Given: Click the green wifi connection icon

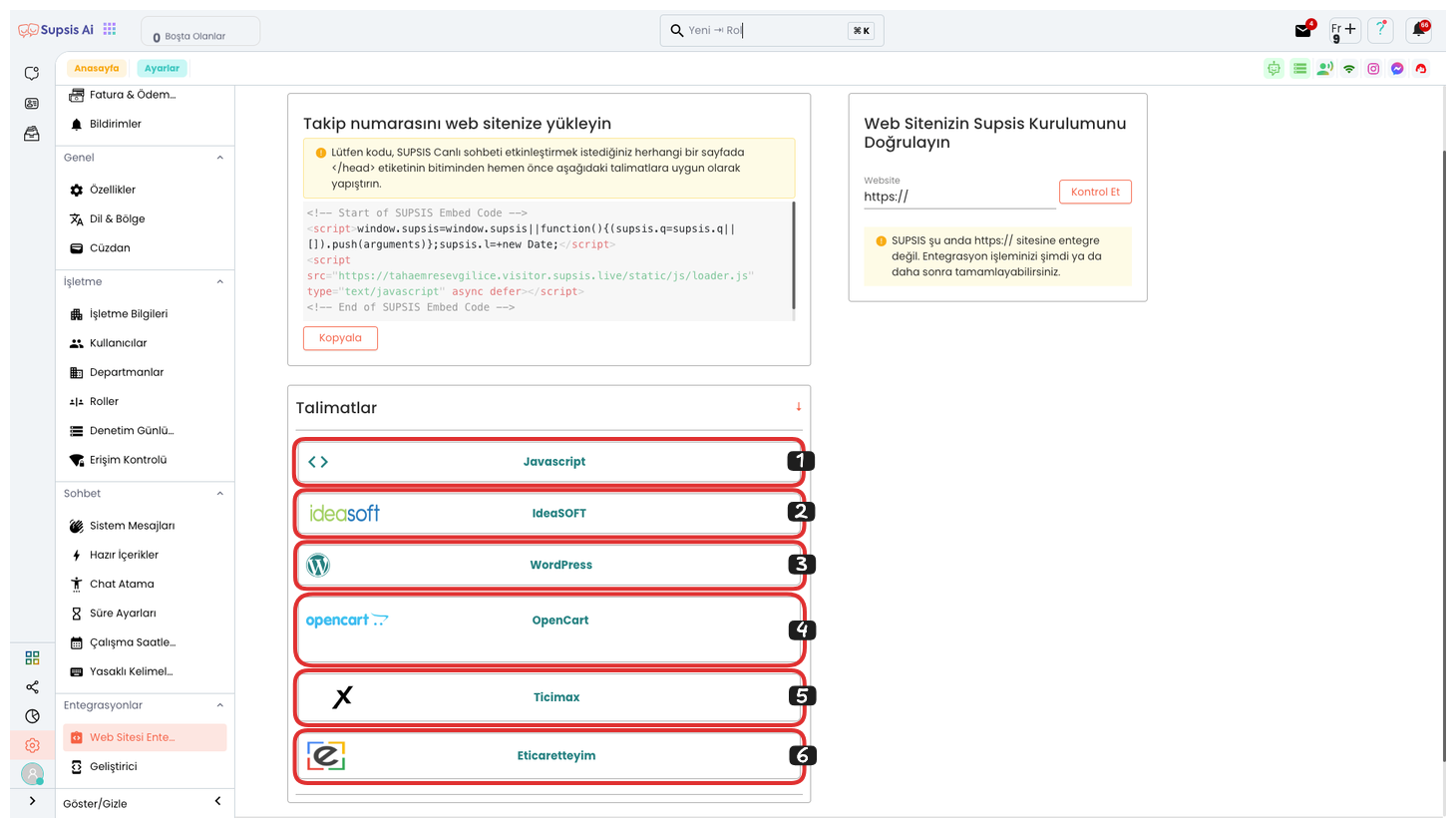Looking at the screenshot, I should [x=1349, y=69].
